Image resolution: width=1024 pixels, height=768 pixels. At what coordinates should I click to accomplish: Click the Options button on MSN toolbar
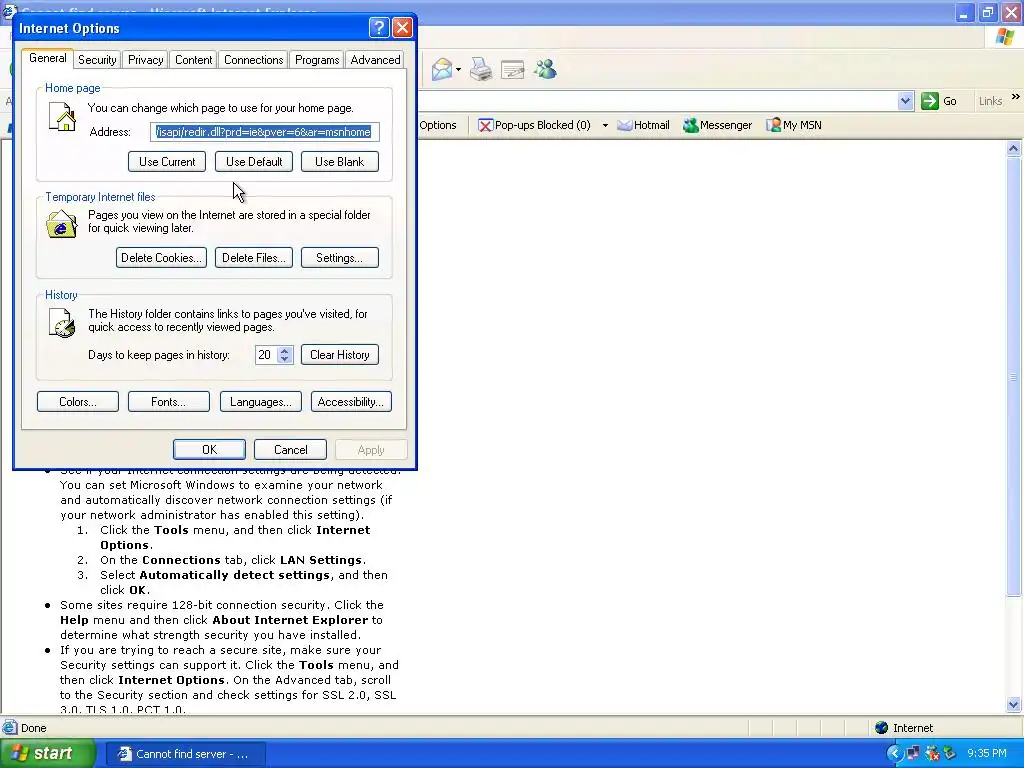click(x=438, y=125)
